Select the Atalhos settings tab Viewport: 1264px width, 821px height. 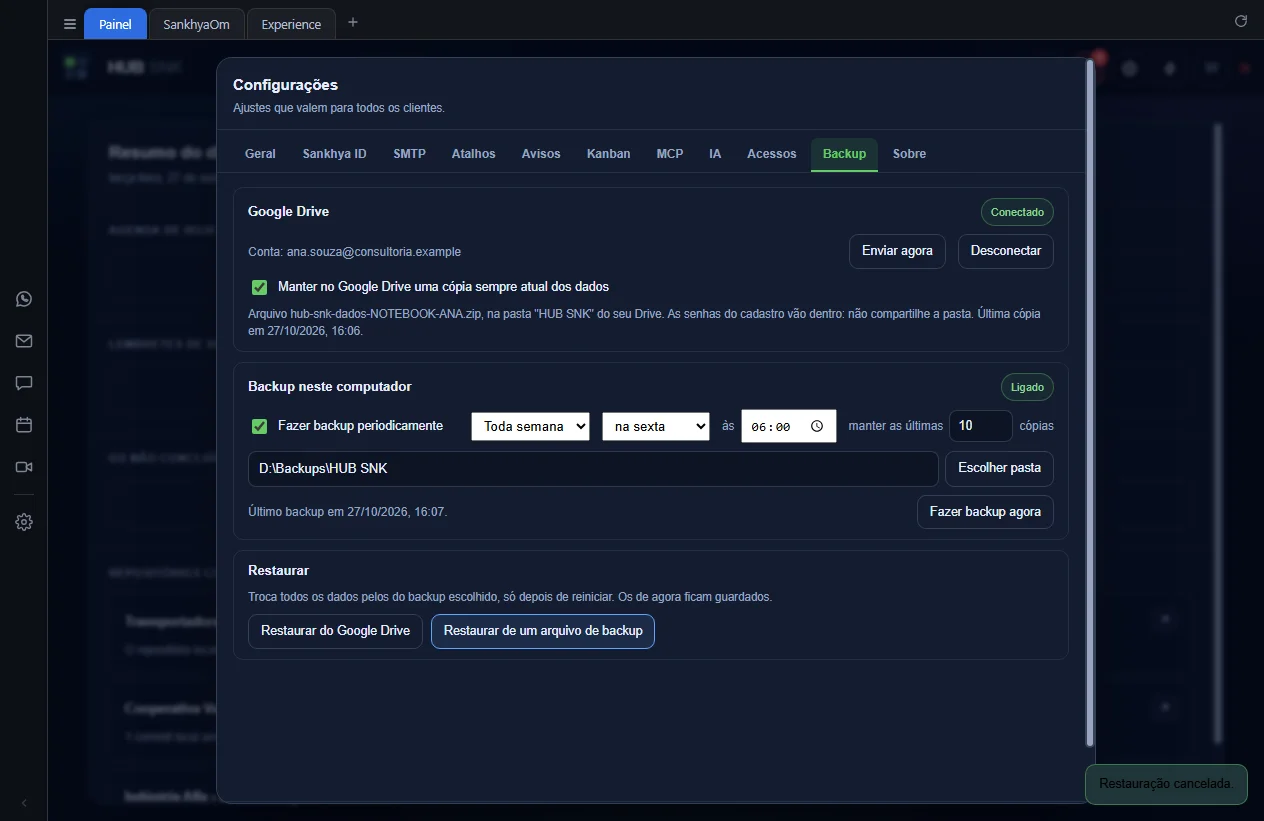point(474,154)
